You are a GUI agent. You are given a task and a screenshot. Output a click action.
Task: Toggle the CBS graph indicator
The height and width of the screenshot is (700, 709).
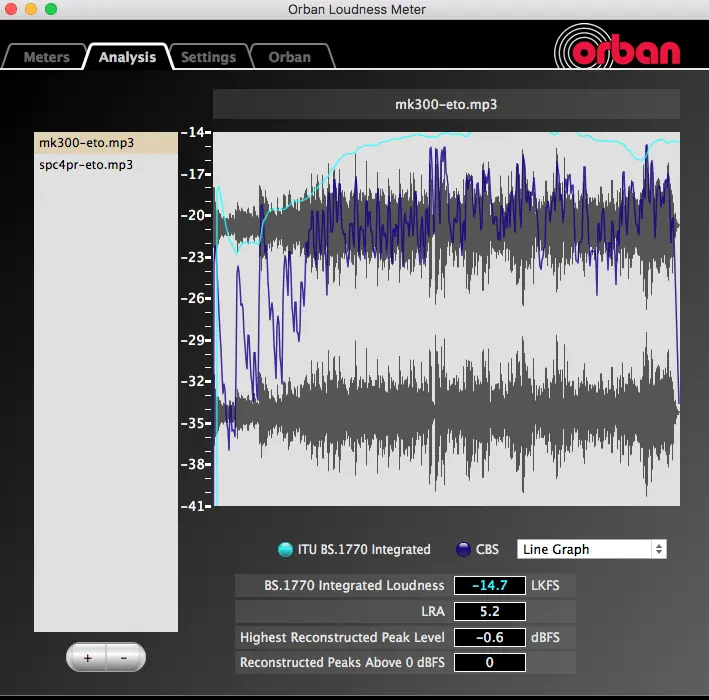click(464, 549)
